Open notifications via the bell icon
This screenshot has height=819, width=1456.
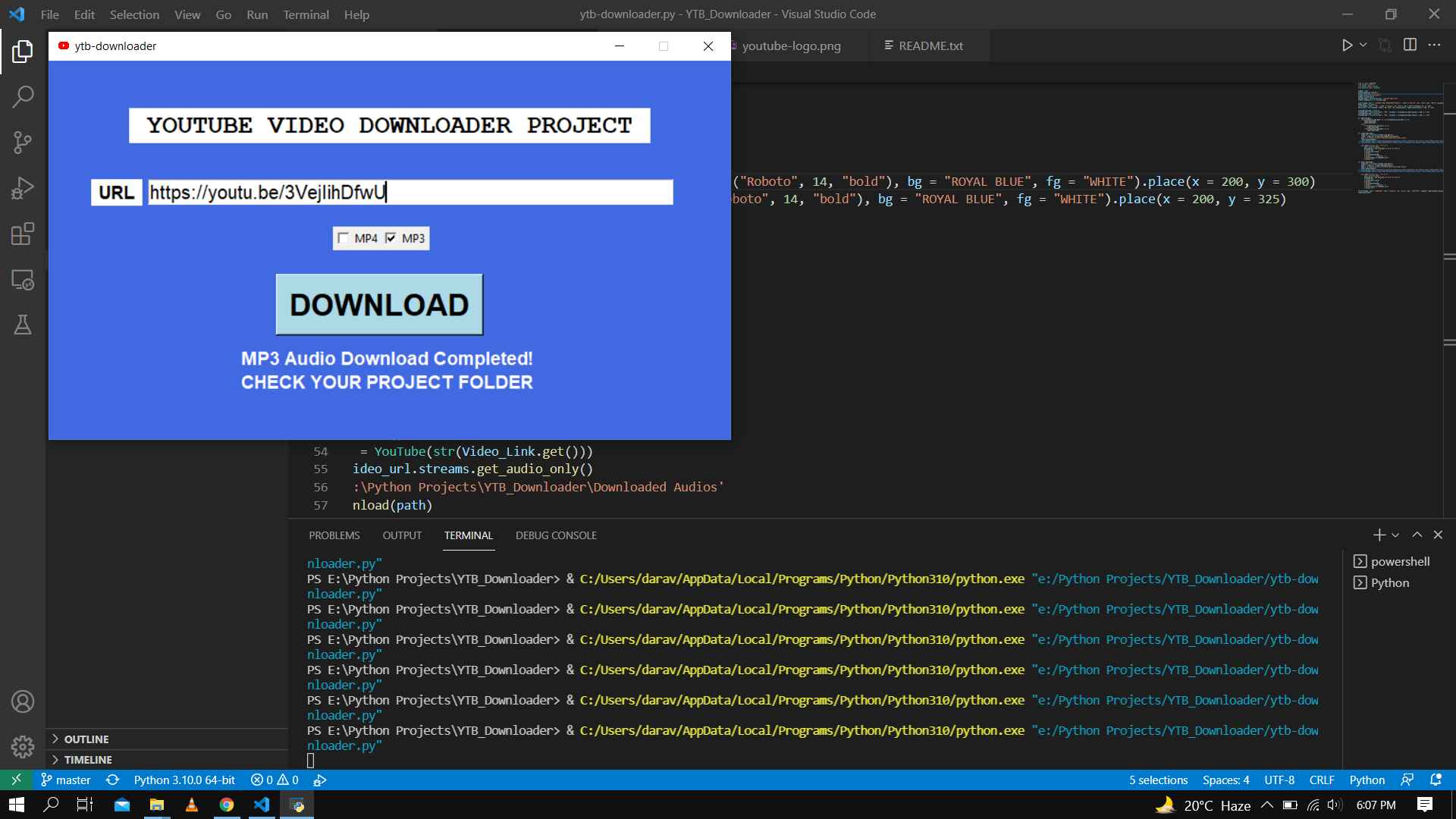click(x=1437, y=780)
